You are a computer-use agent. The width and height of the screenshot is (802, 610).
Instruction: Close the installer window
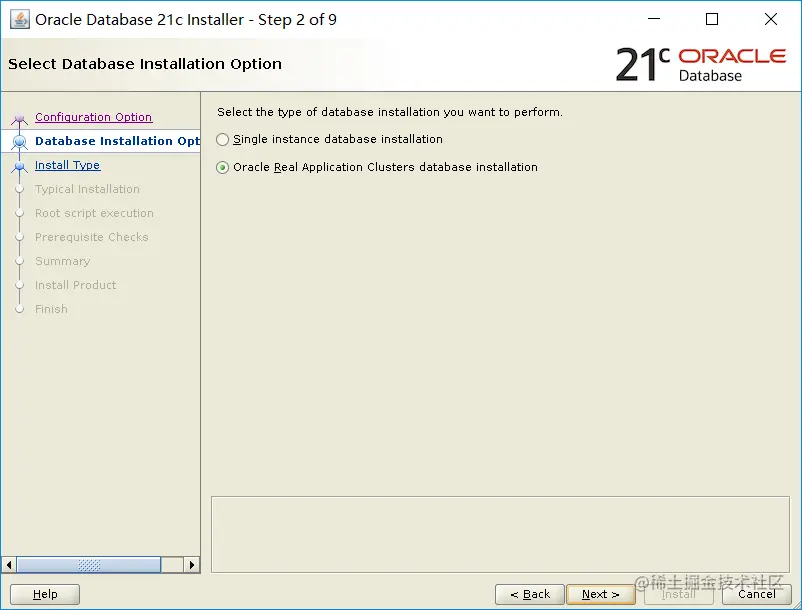coord(771,19)
